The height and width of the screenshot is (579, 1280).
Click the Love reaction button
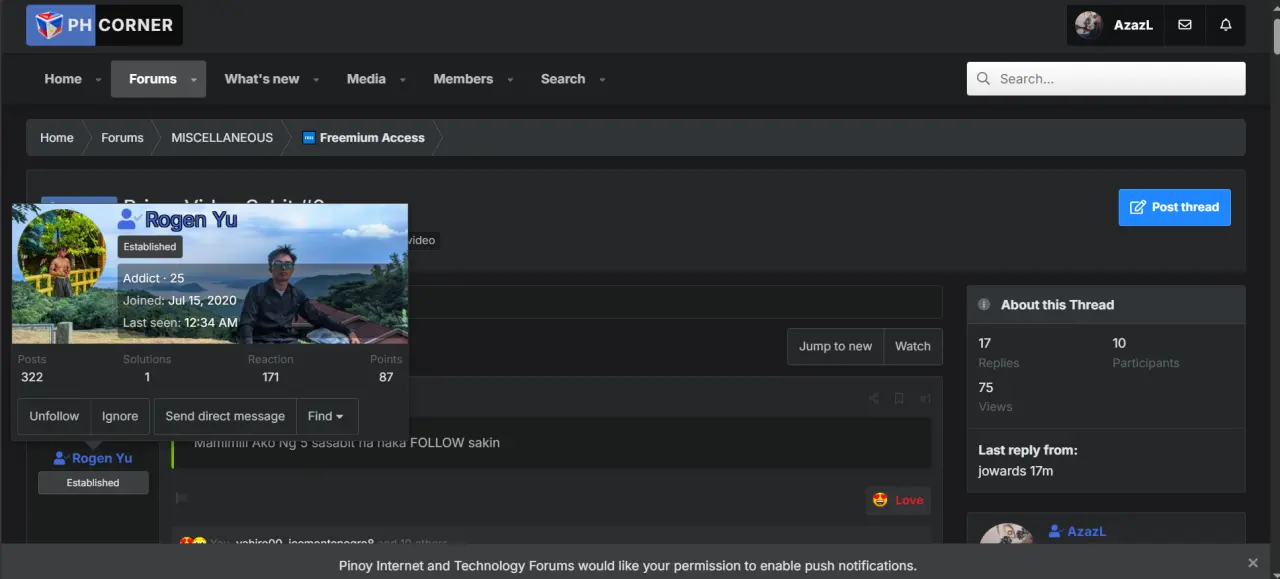[898, 500]
